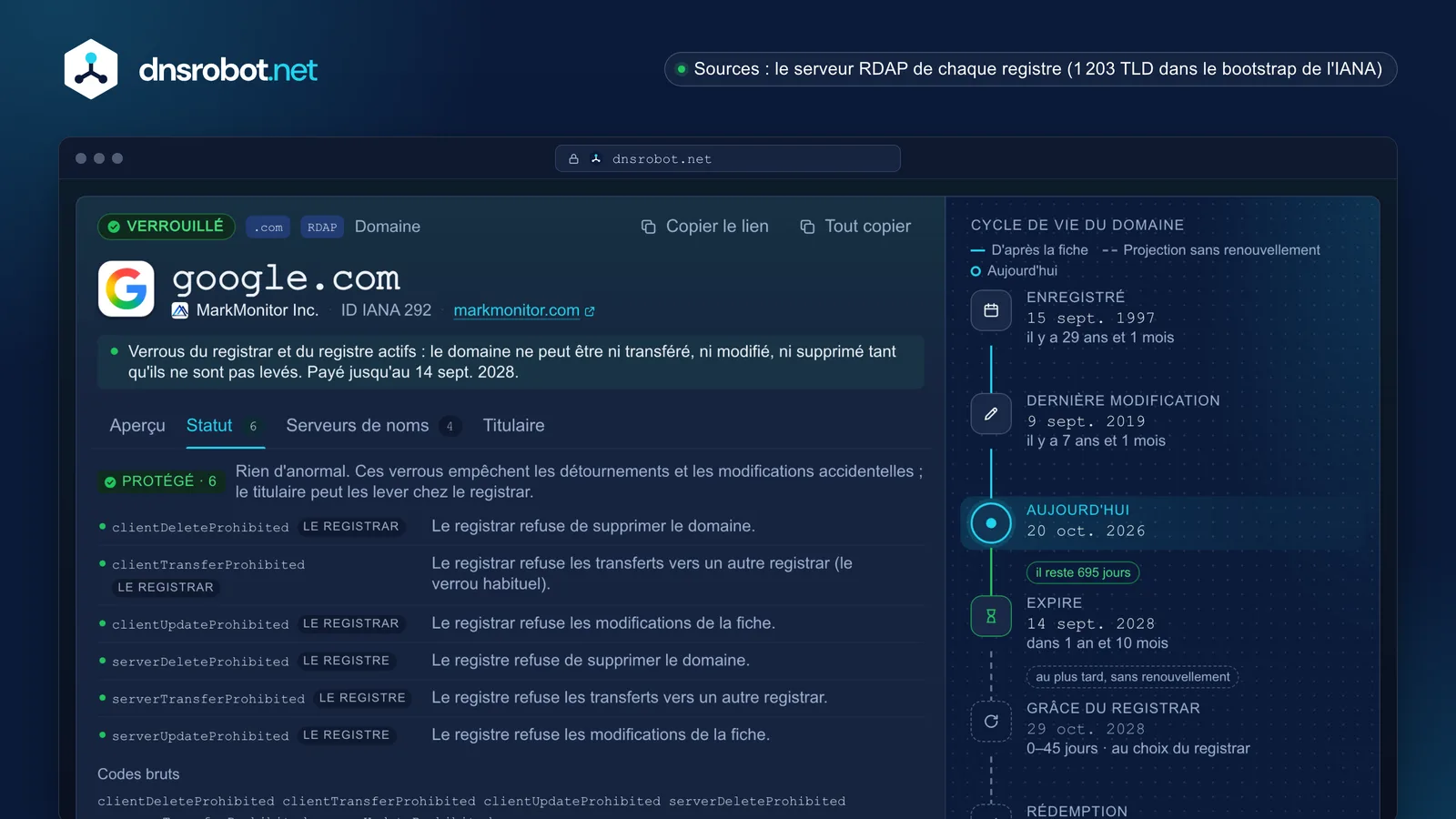Image resolution: width=1456 pixels, height=819 pixels.
Task: Click the MarkMonitor registrar logo icon
Action: point(180,310)
